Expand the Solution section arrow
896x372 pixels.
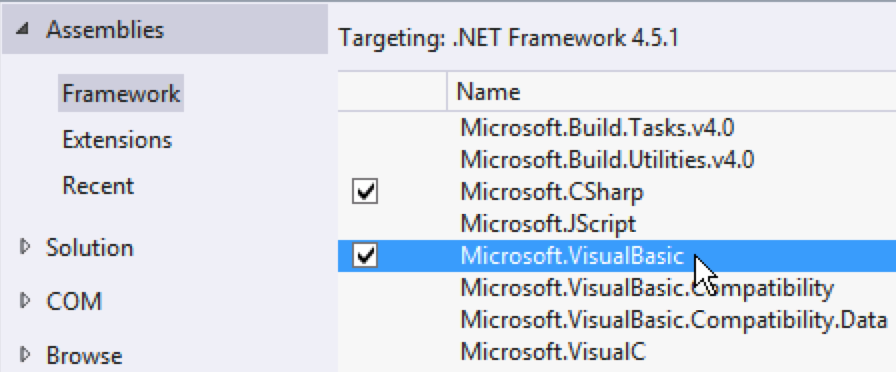tap(23, 247)
